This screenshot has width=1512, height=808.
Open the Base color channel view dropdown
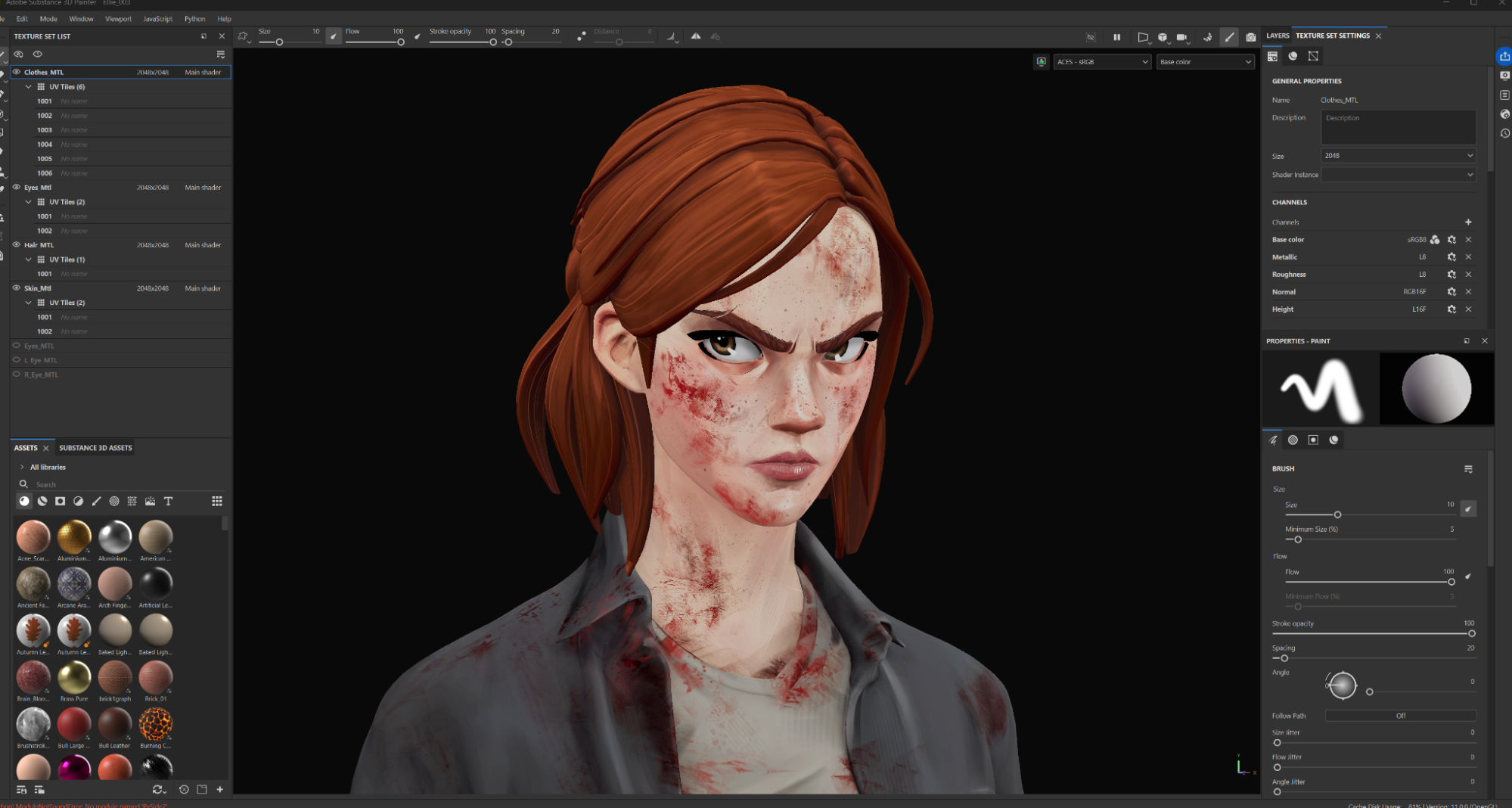point(1205,62)
